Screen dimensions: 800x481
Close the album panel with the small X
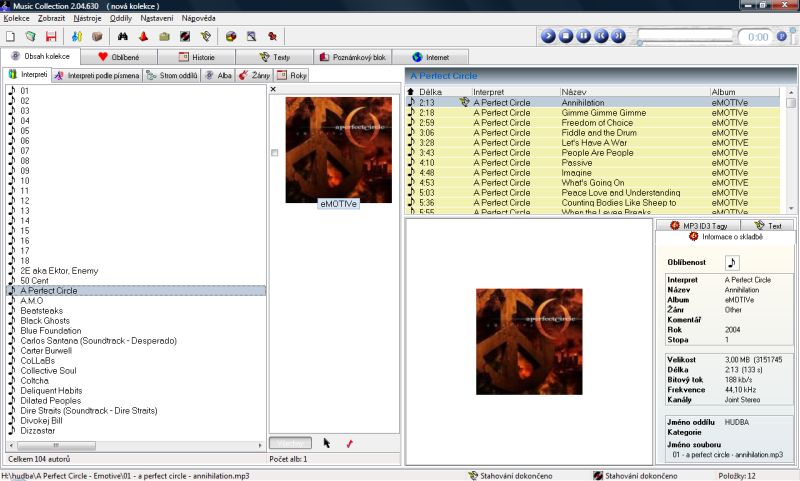(x=273, y=89)
